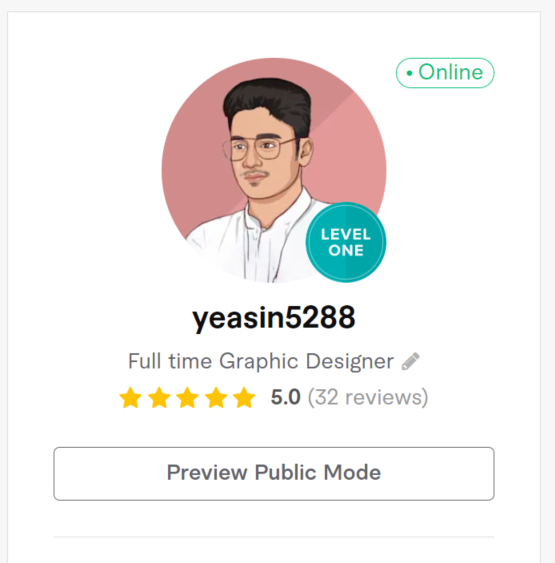Toggle the Online status indicator pill
Viewport: 555px width, 563px height.
pos(445,73)
